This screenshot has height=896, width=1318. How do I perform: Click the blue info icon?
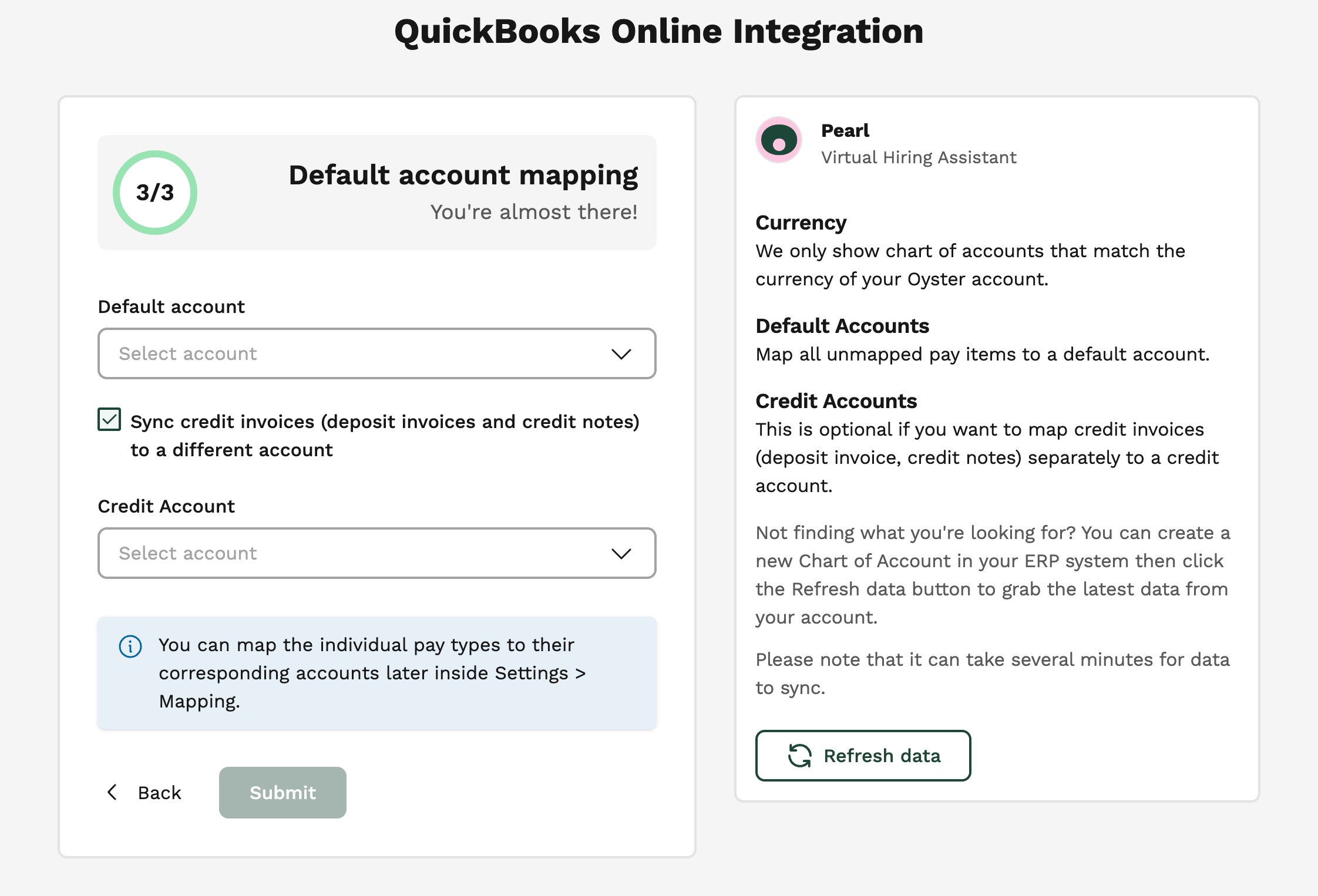(130, 646)
